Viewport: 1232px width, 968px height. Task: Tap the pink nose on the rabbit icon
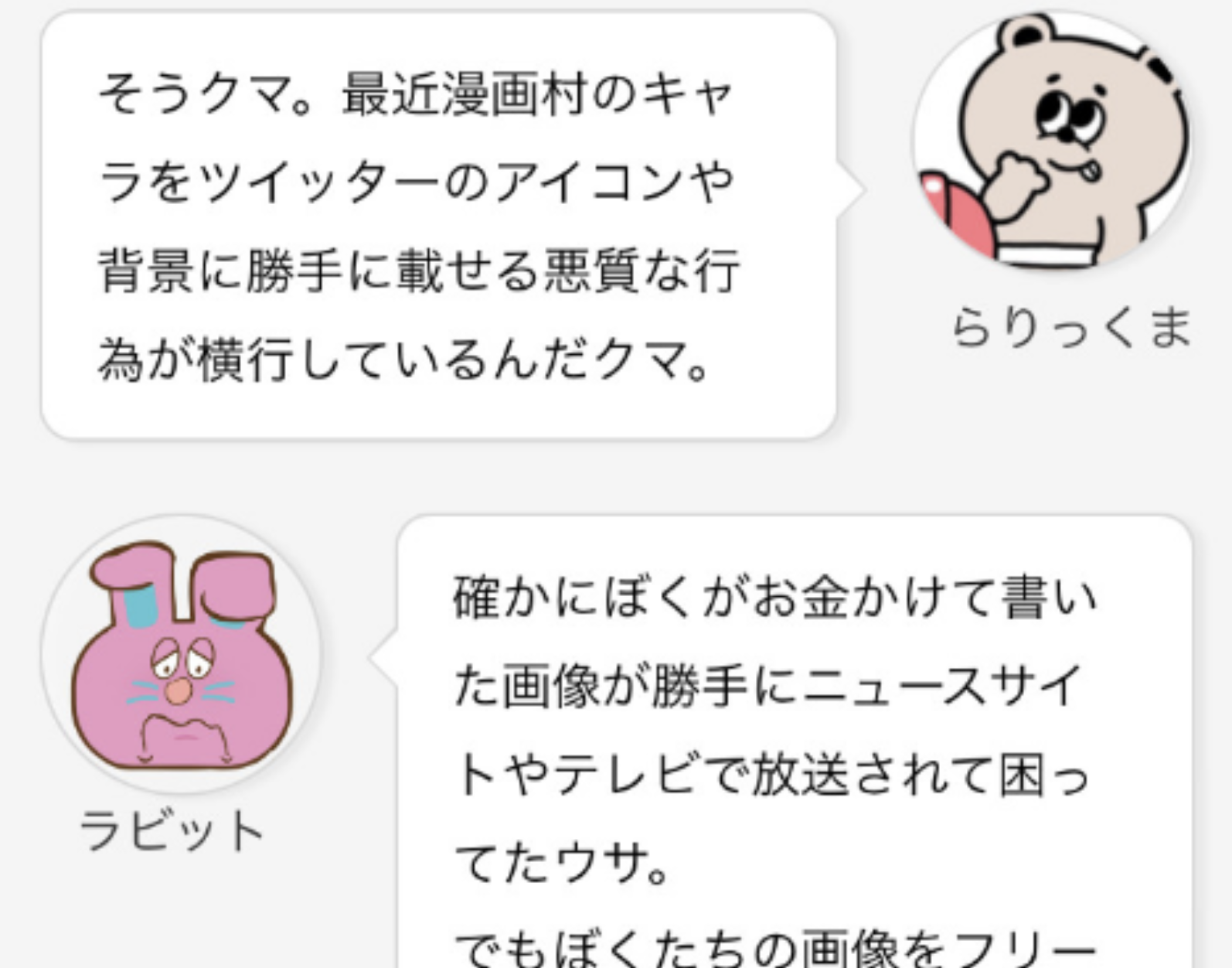[178, 691]
